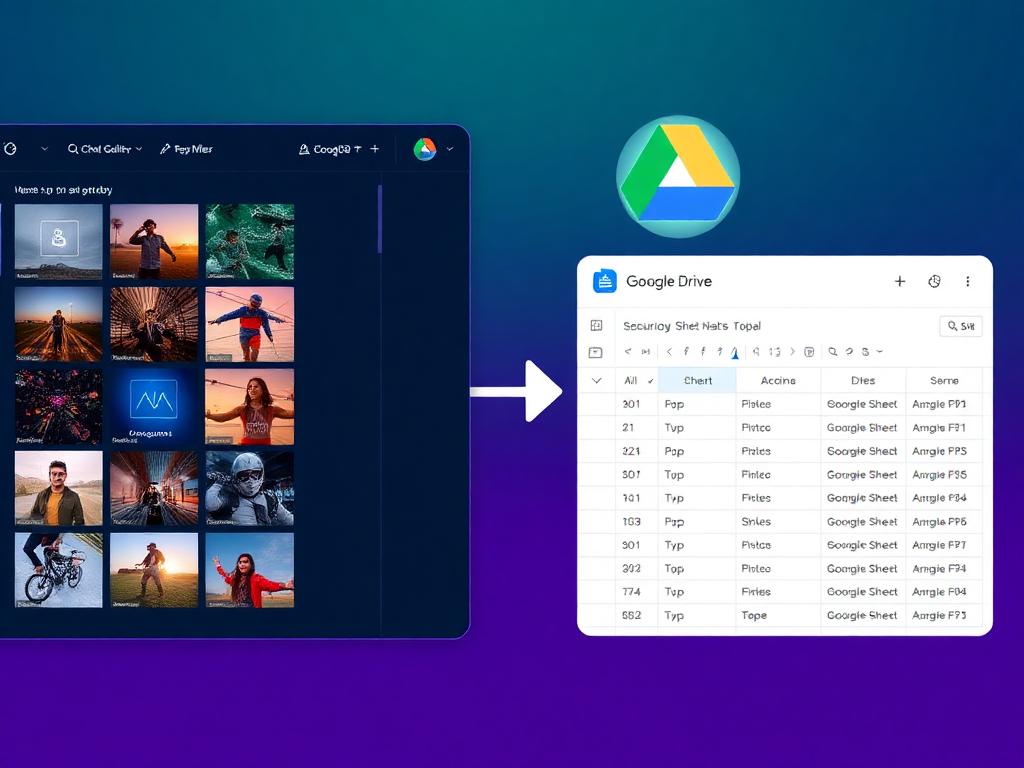The image size is (1024, 768).
Task: Open the green underwater divers thumbnail
Action: pyautogui.click(x=249, y=242)
